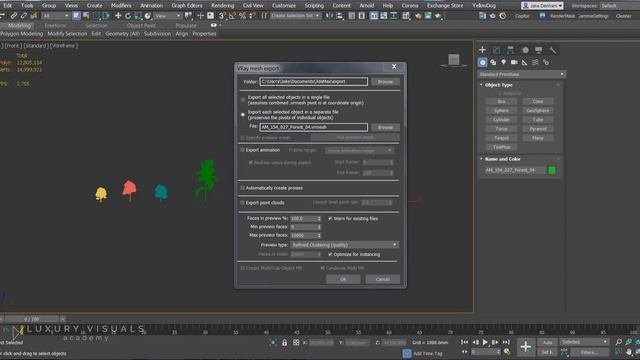Screen dimensions: 640x360
Task: Activate the Select Object tool
Action: coord(76,16)
